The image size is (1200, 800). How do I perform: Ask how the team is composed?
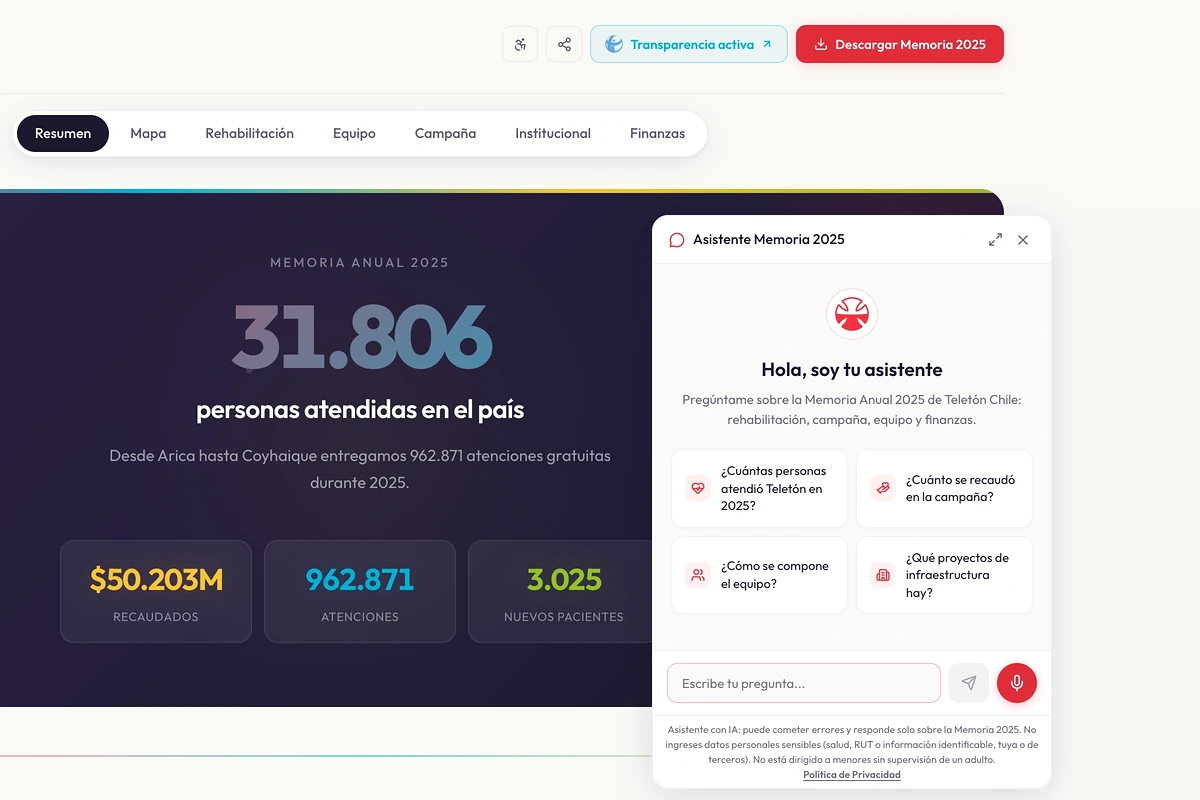tap(759, 575)
